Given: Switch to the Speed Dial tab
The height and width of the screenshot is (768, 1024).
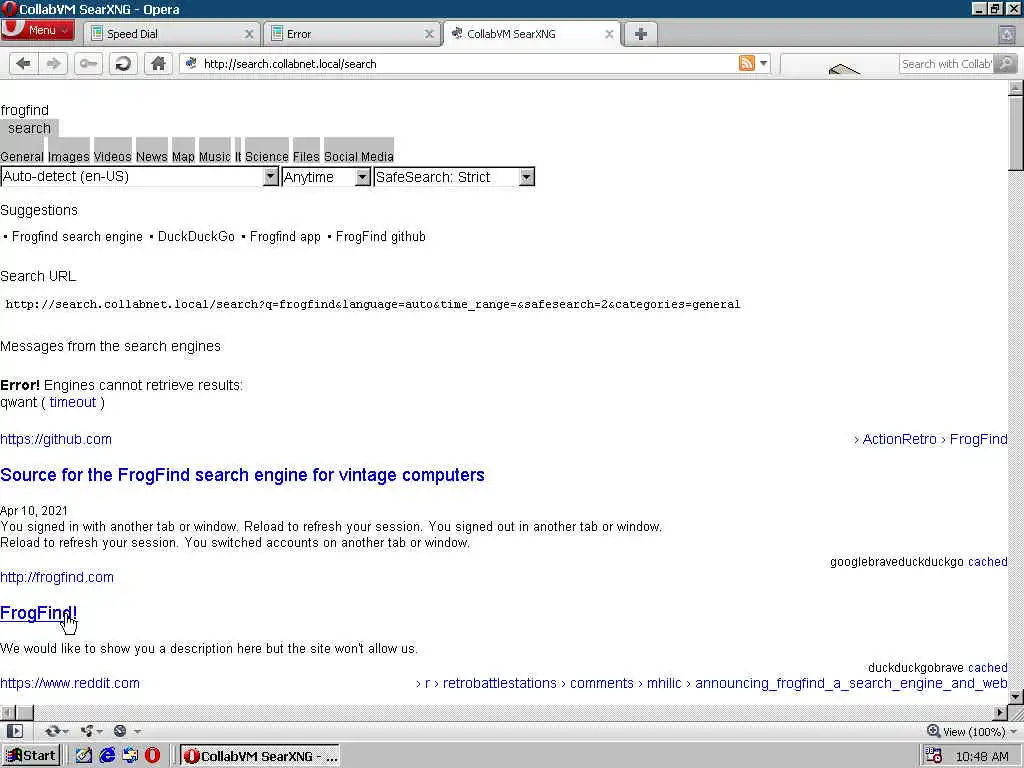Looking at the screenshot, I should point(172,34).
